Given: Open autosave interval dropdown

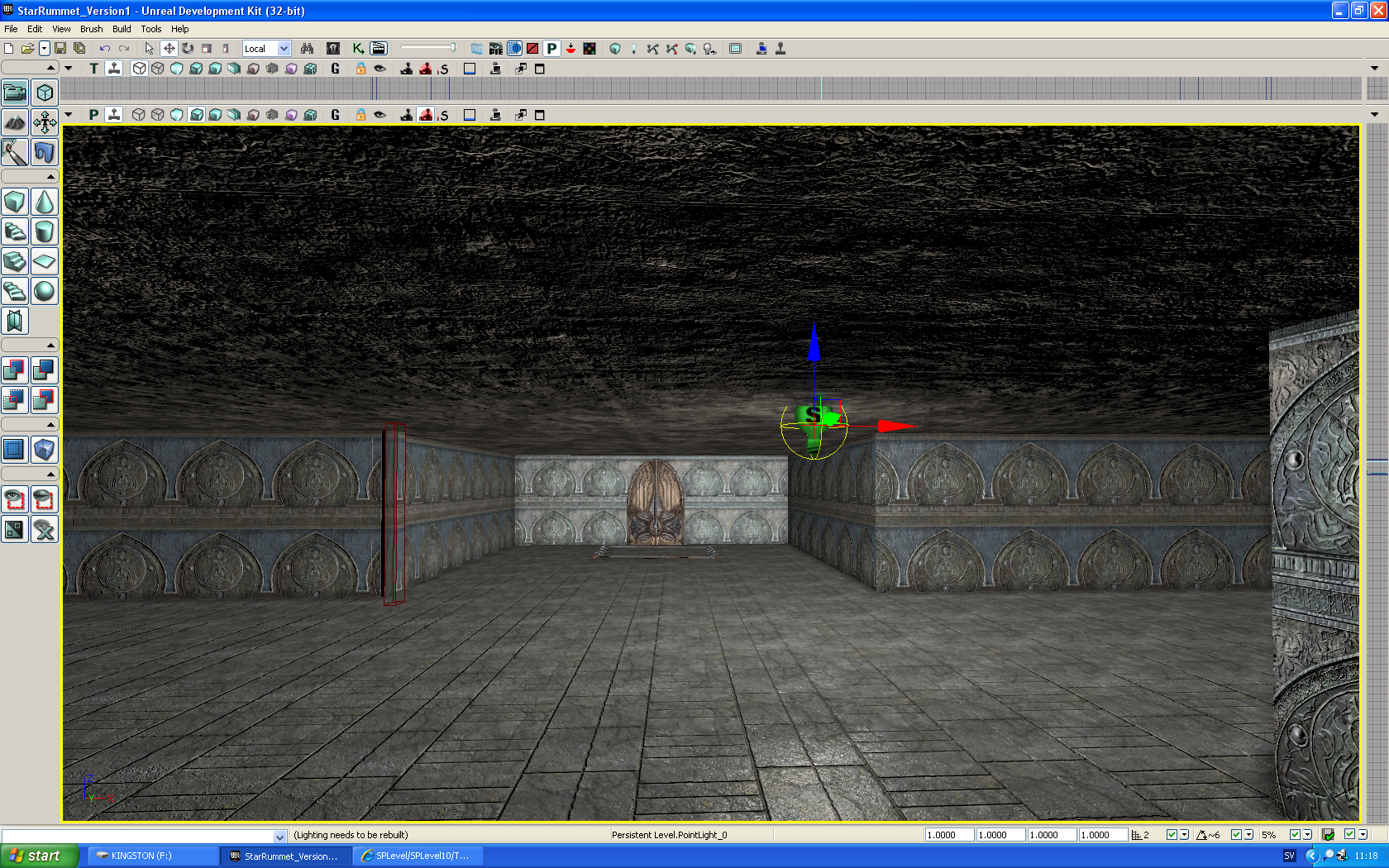Looking at the screenshot, I should [1363, 835].
